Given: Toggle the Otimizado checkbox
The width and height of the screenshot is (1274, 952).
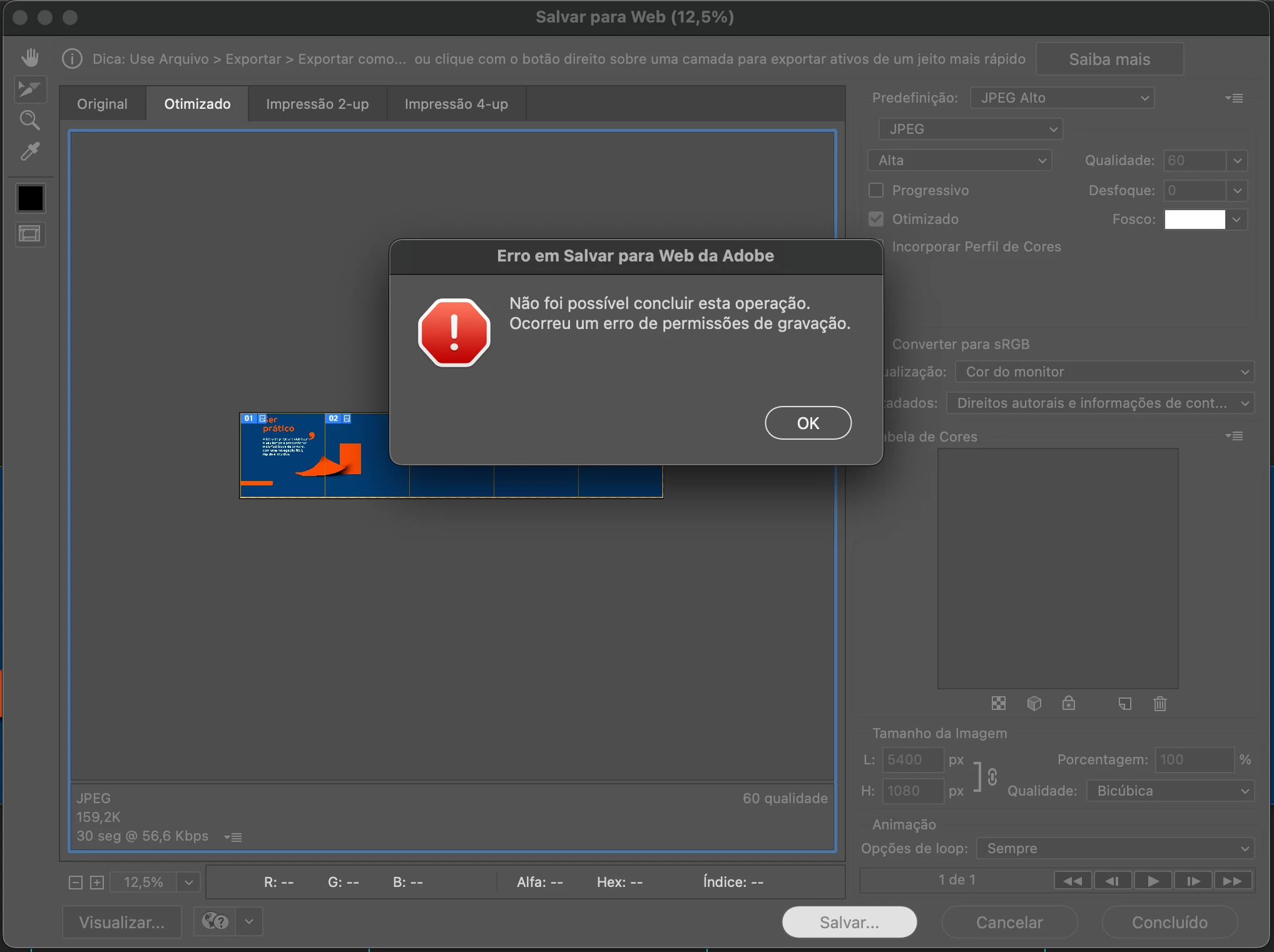Looking at the screenshot, I should point(876,219).
